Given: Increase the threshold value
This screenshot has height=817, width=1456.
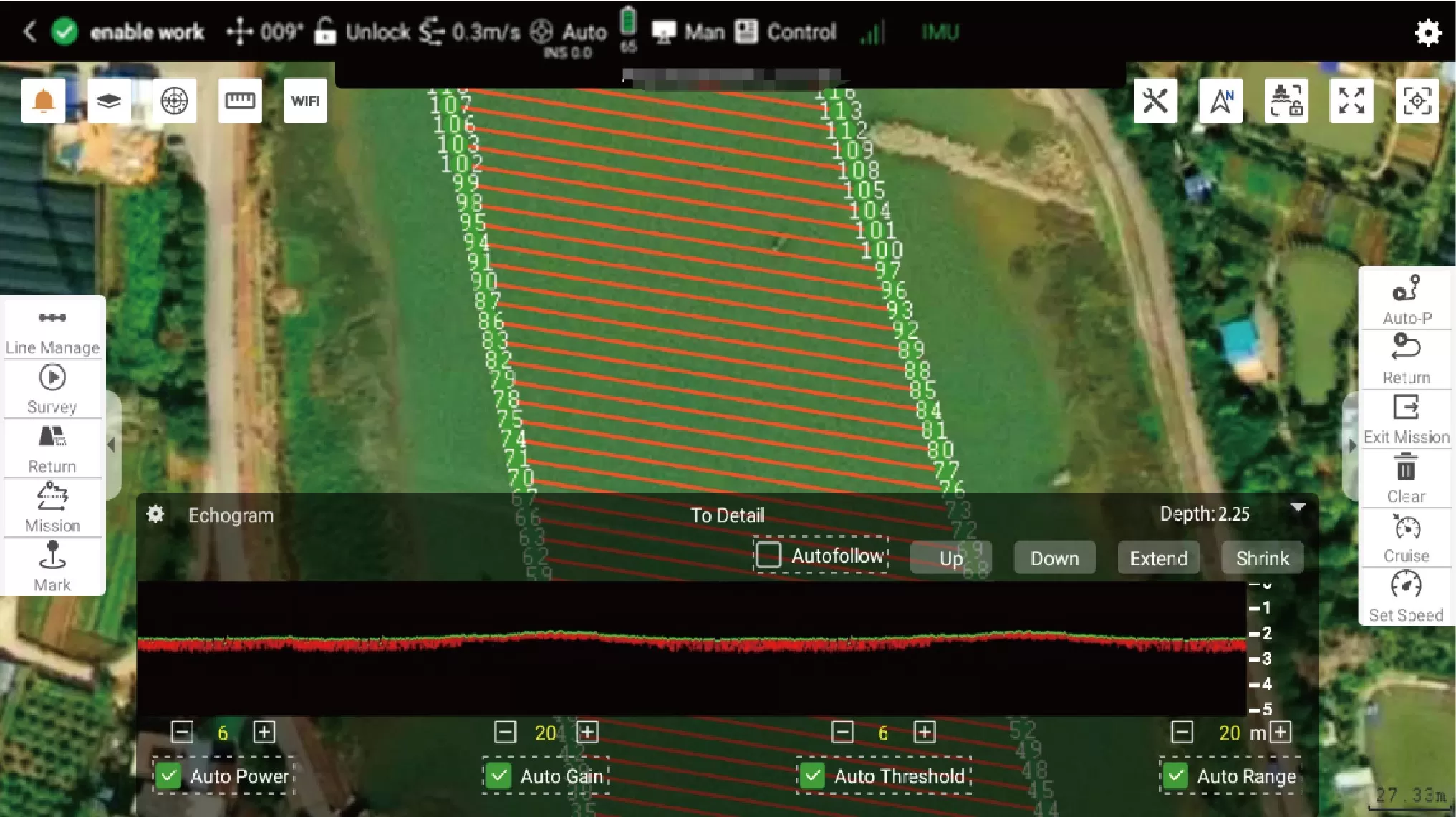Looking at the screenshot, I should [925, 732].
